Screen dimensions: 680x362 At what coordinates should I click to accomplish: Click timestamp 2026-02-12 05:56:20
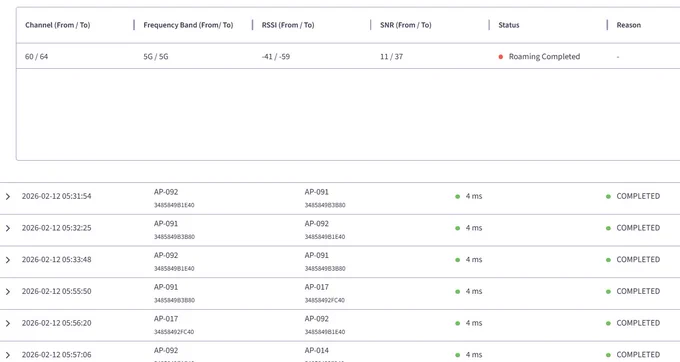point(56,323)
